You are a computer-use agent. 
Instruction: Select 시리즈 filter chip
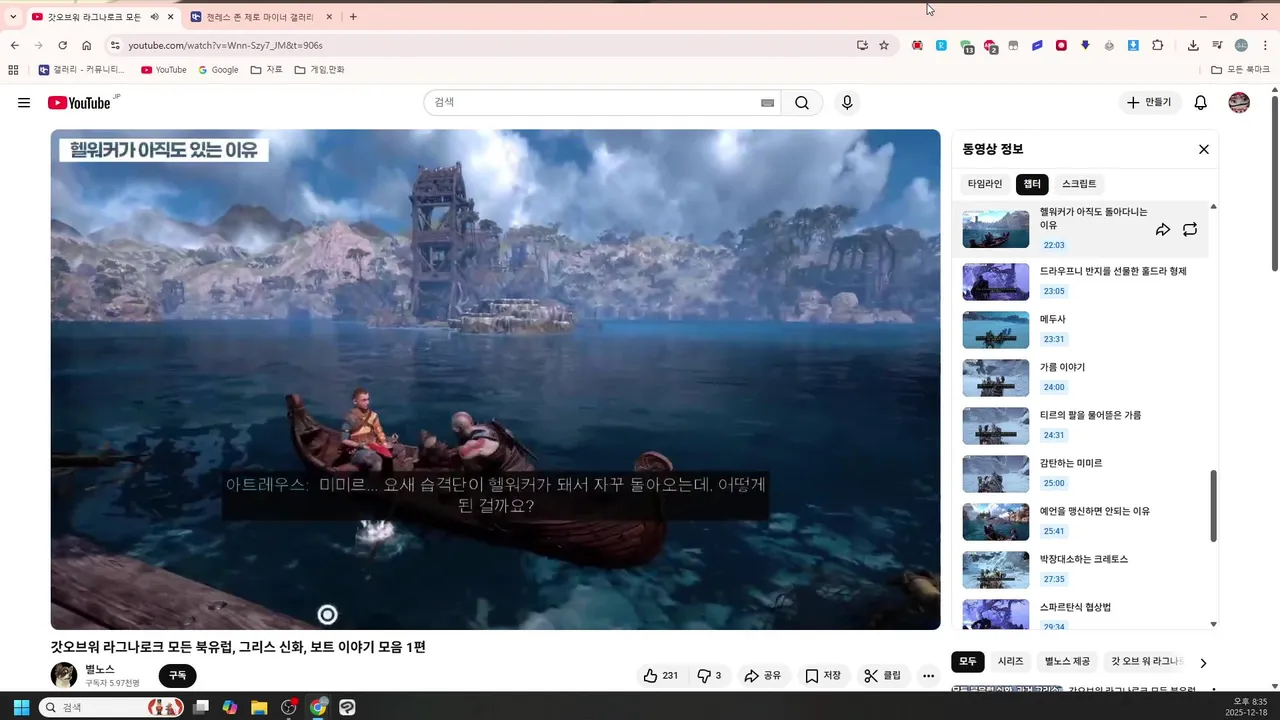point(1011,662)
